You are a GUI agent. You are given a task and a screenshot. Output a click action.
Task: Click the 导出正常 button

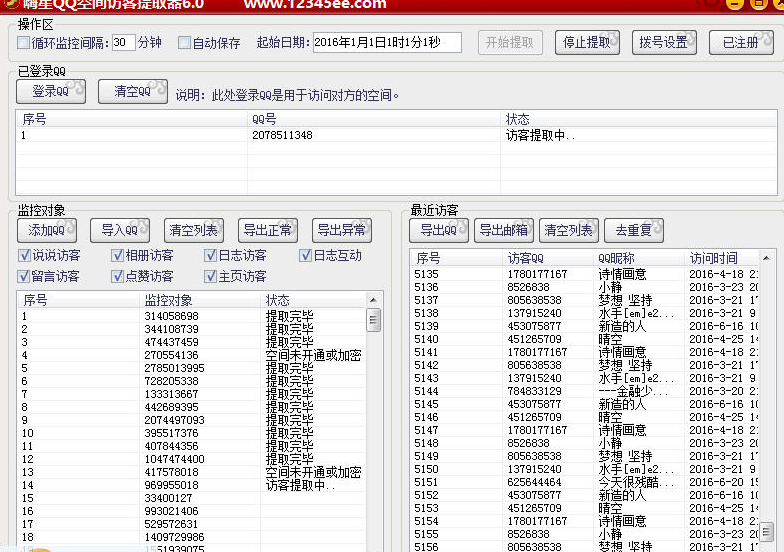point(268,230)
